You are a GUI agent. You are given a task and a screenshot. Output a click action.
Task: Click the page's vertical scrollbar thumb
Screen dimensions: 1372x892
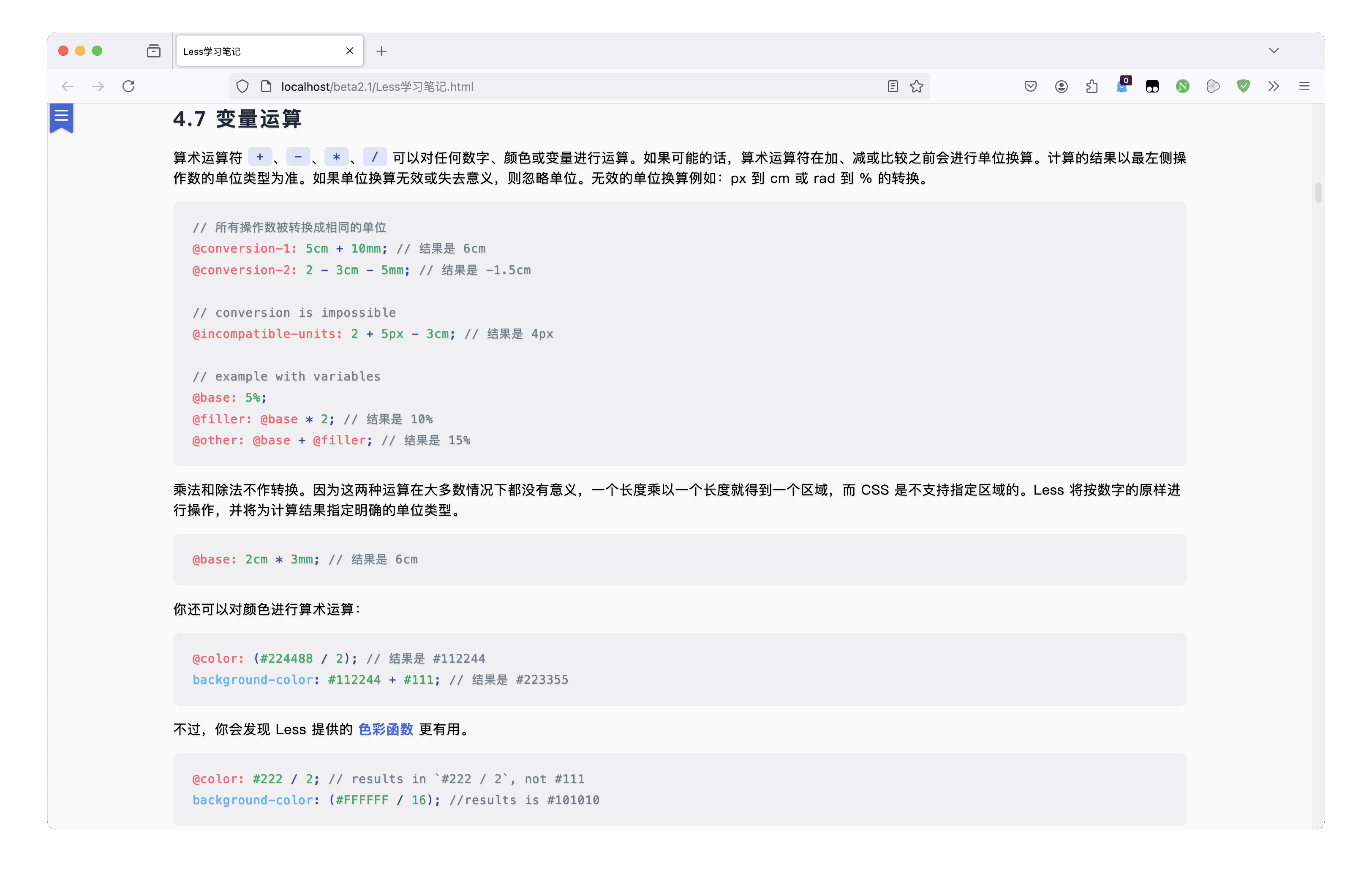1318,193
